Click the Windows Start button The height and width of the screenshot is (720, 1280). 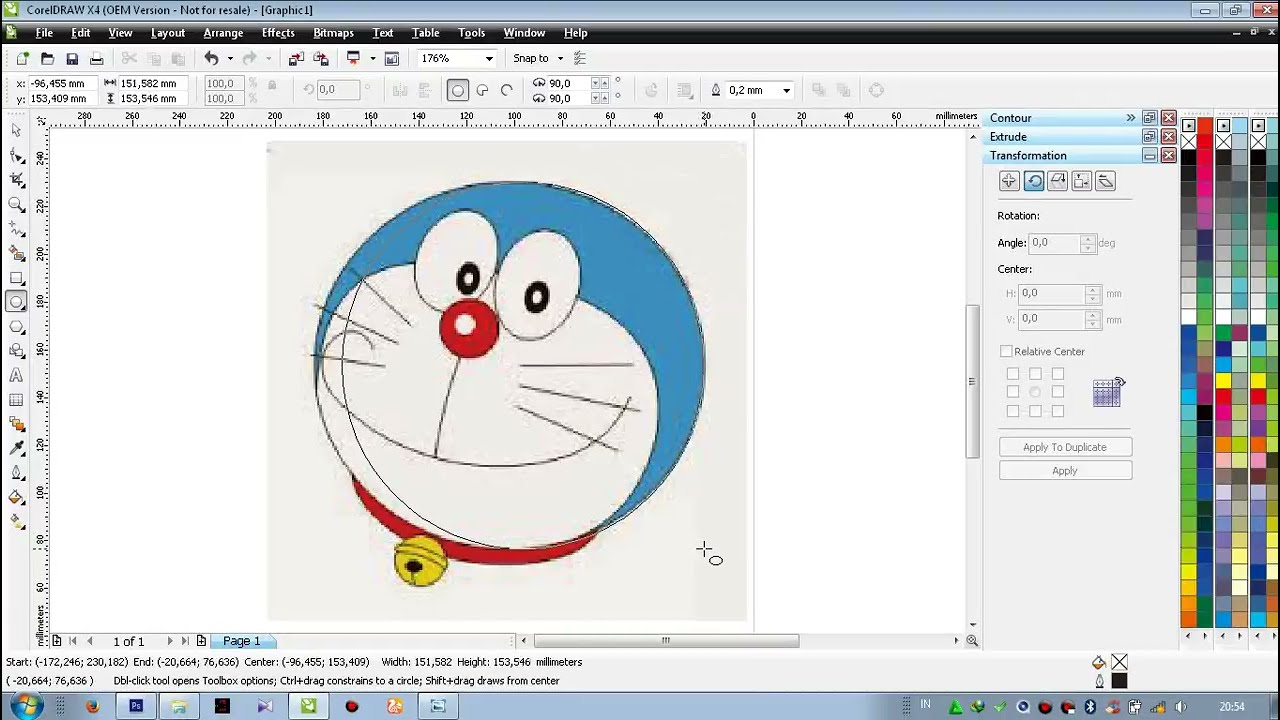tap(24, 706)
